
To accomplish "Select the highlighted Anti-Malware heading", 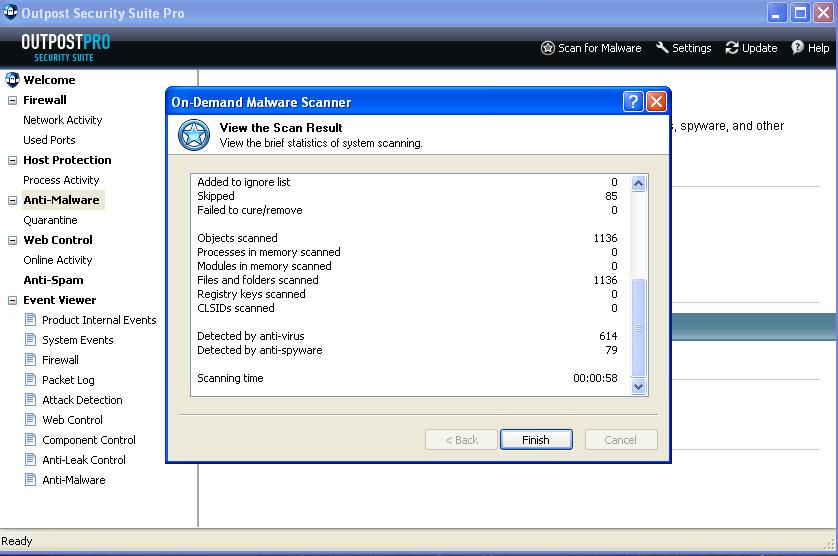I will (x=61, y=200).
